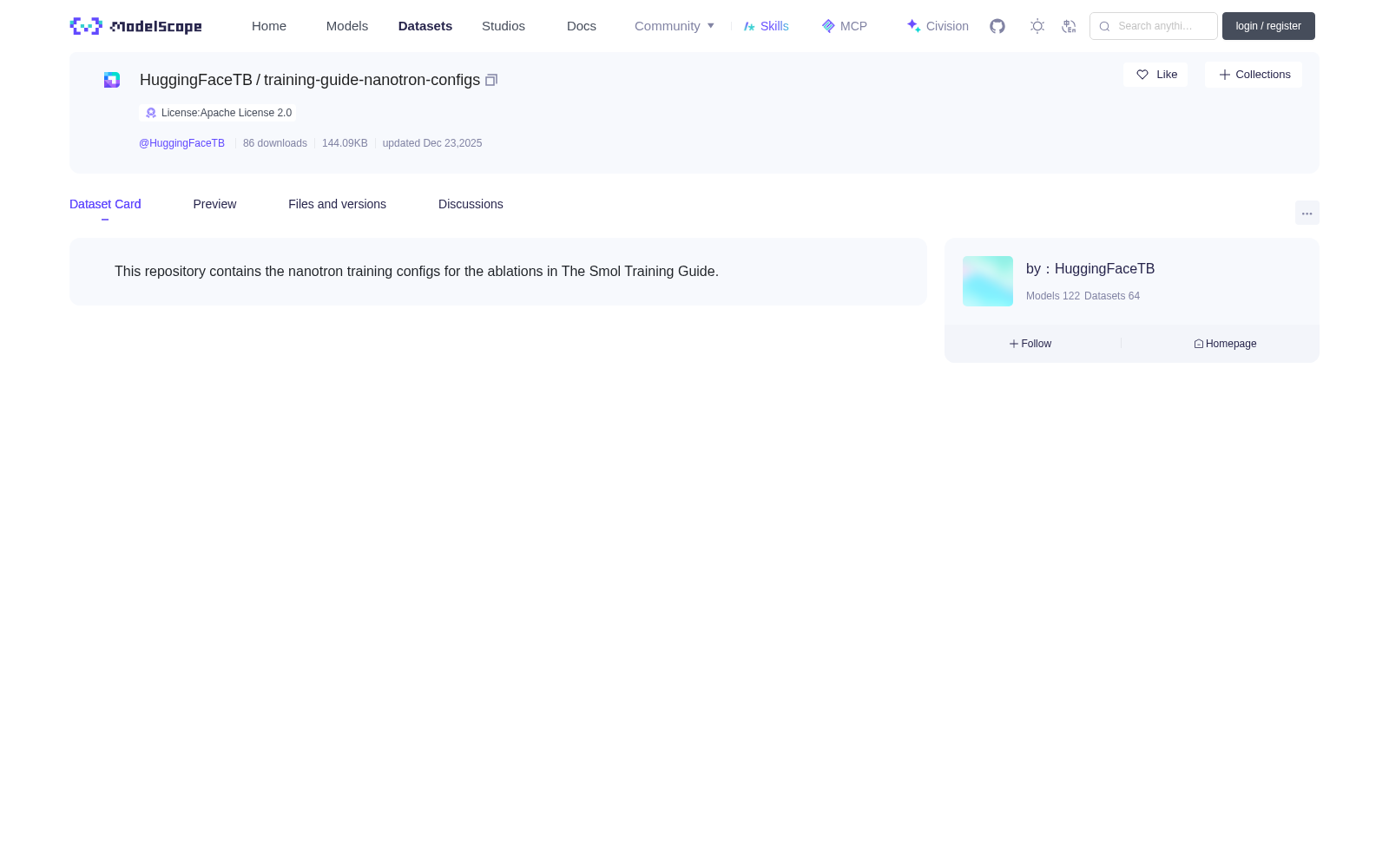The image size is (1389, 868).
Task: Click the 144.09KB size text
Action: pos(345,143)
